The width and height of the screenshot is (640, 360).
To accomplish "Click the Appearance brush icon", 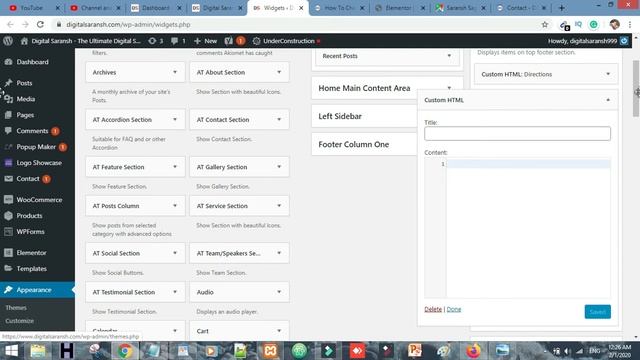I will [x=8, y=290].
